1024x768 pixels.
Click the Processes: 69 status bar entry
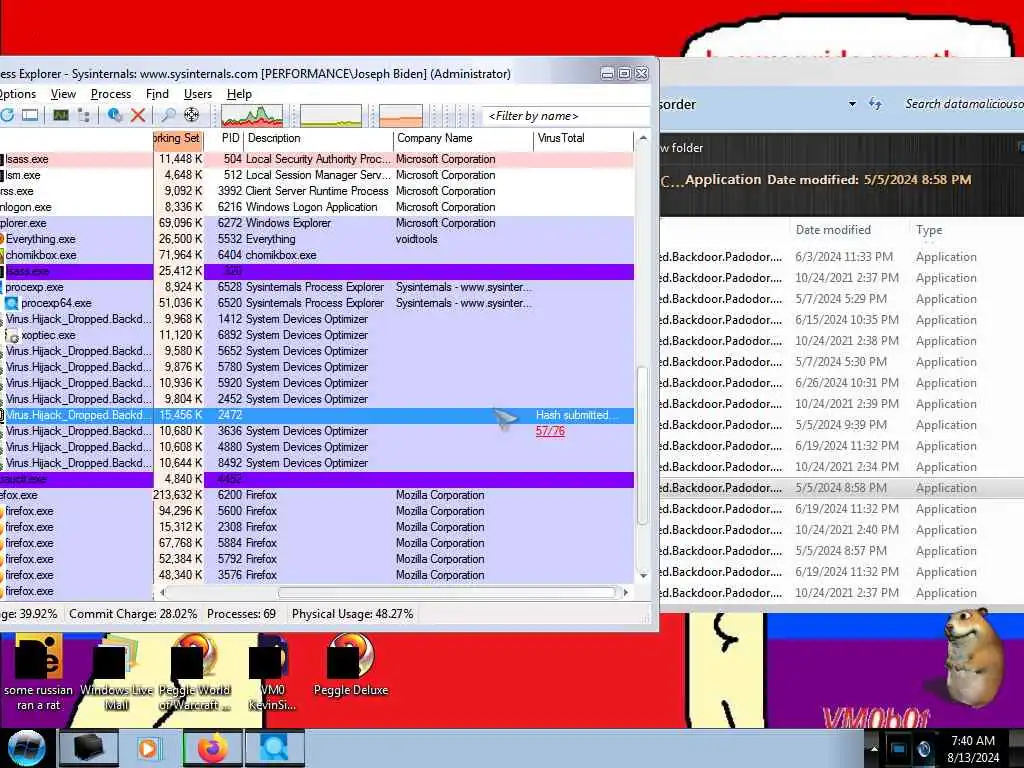coord(242,615)
